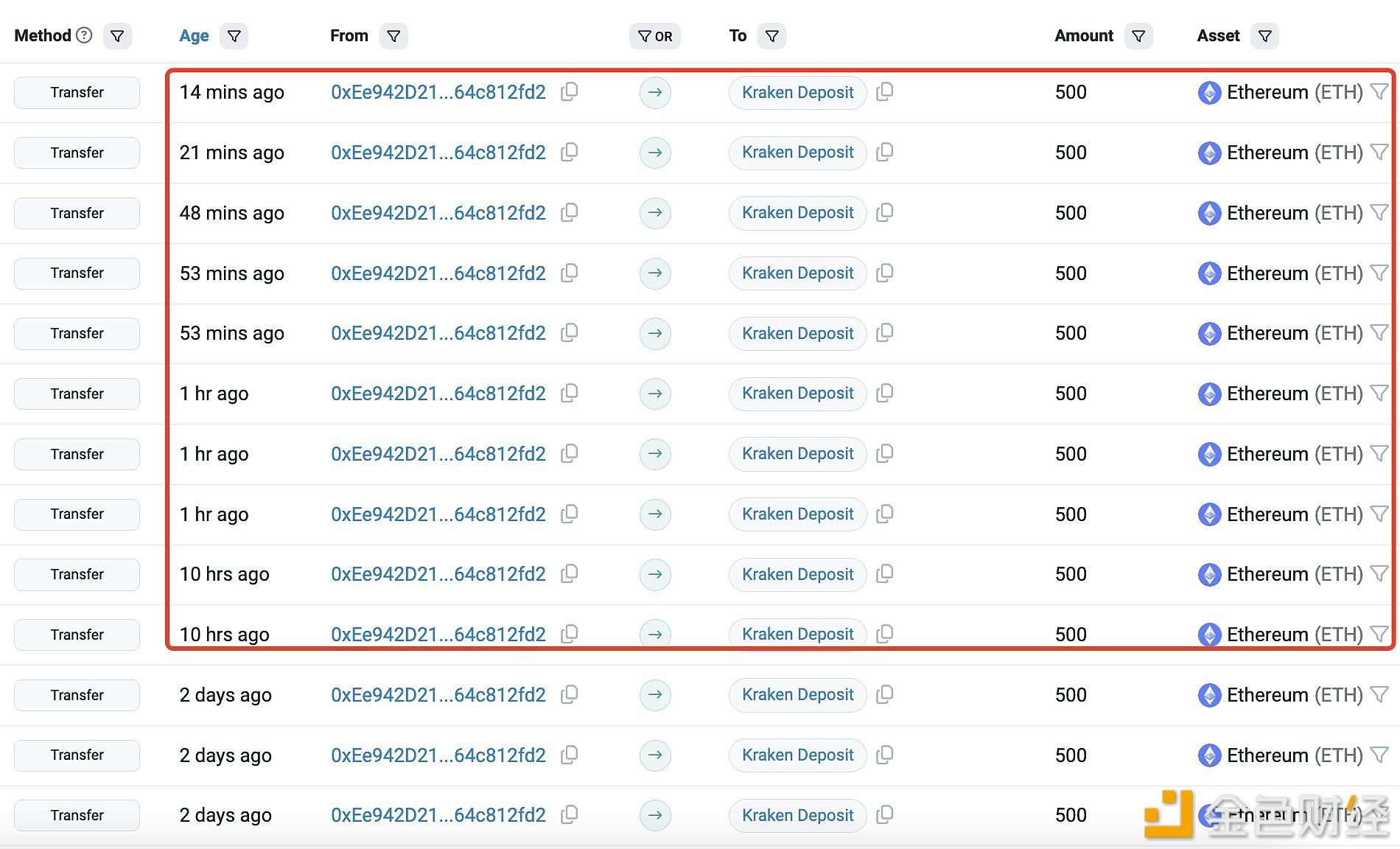The width and height of the screenshot is (1400, 849).
Task: Select the 500 amount in 48 mins ago row
Action: pos(1071,213)
